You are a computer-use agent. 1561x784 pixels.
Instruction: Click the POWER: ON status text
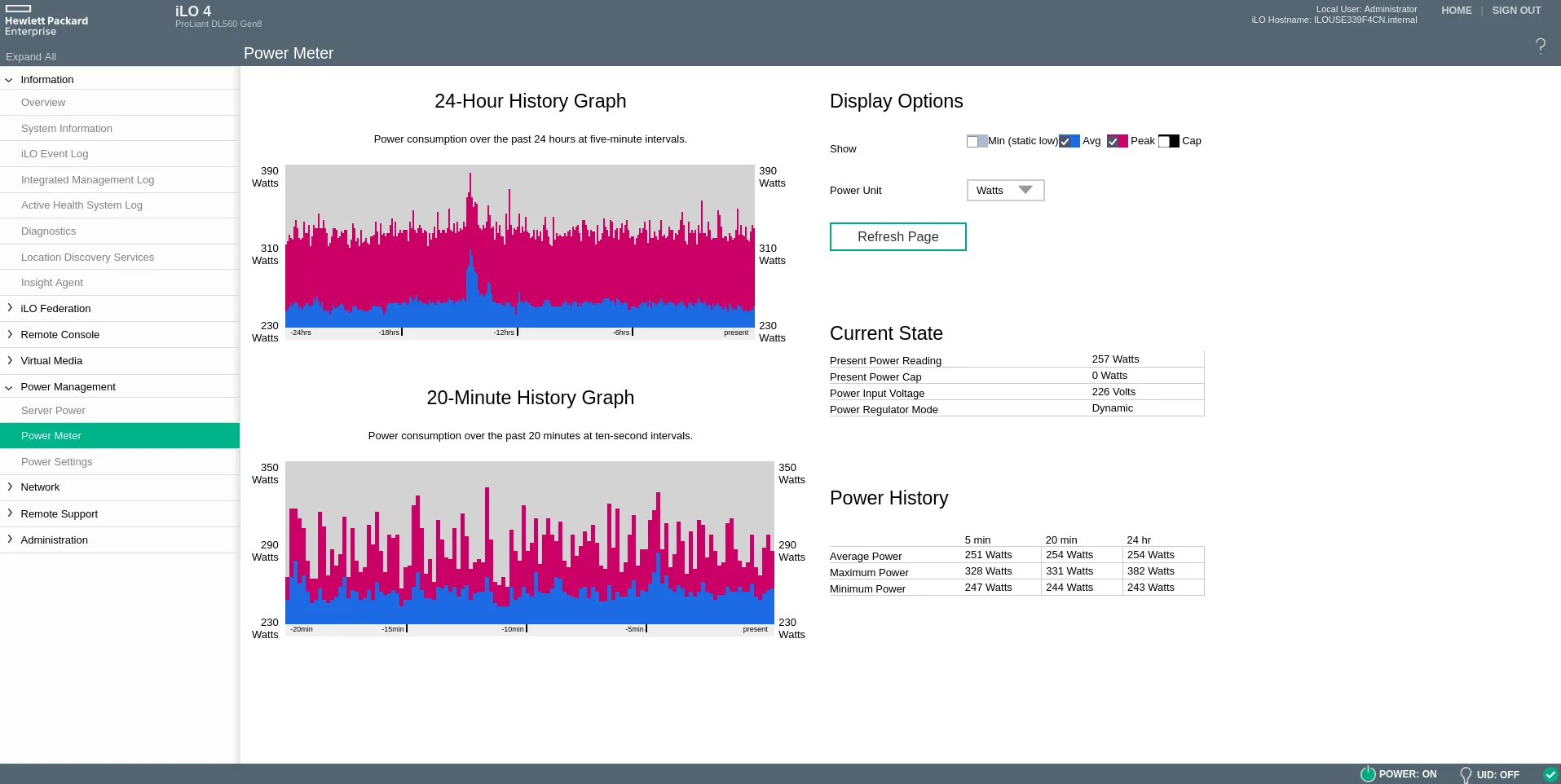[x=1408, y=774]
